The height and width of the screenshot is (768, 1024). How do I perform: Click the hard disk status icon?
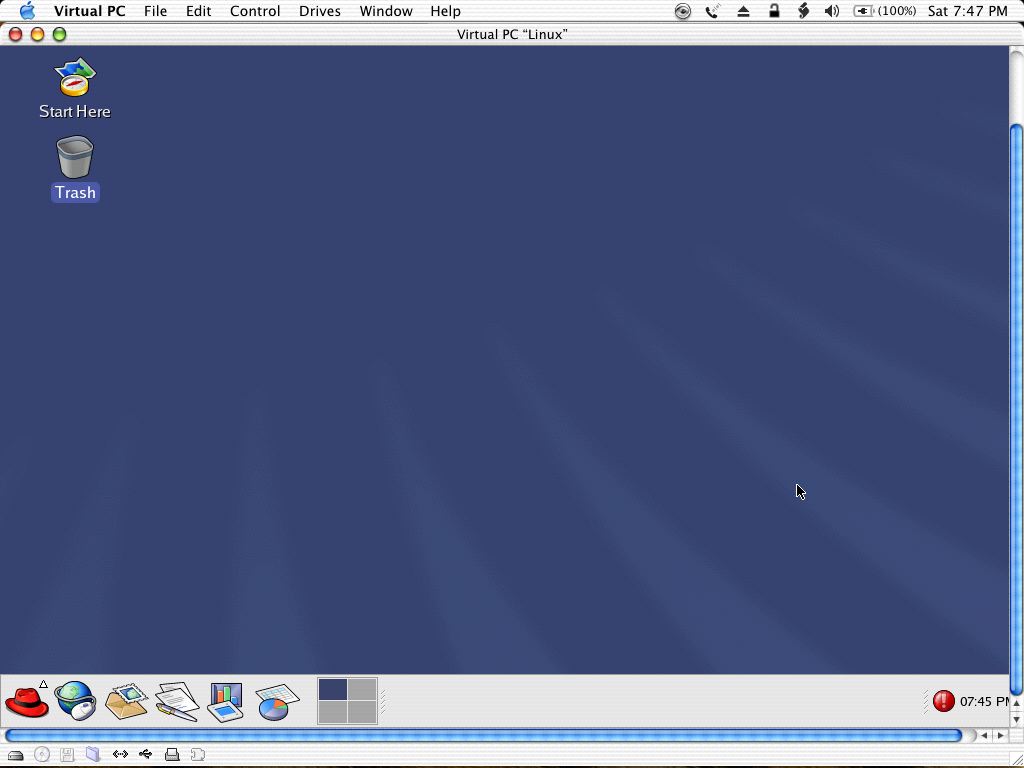[16, 755]
